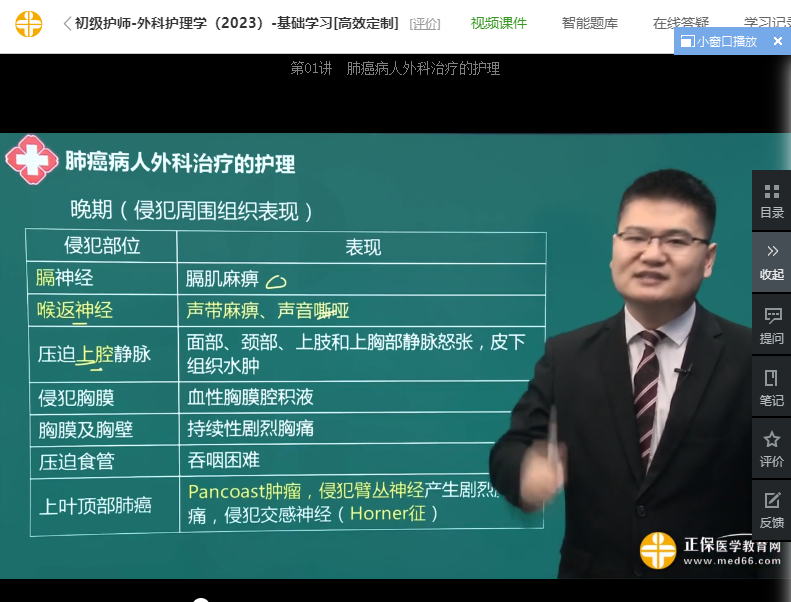
Task: Open the 目录 catalog icon in sidebar
Action: click(771, 200)
